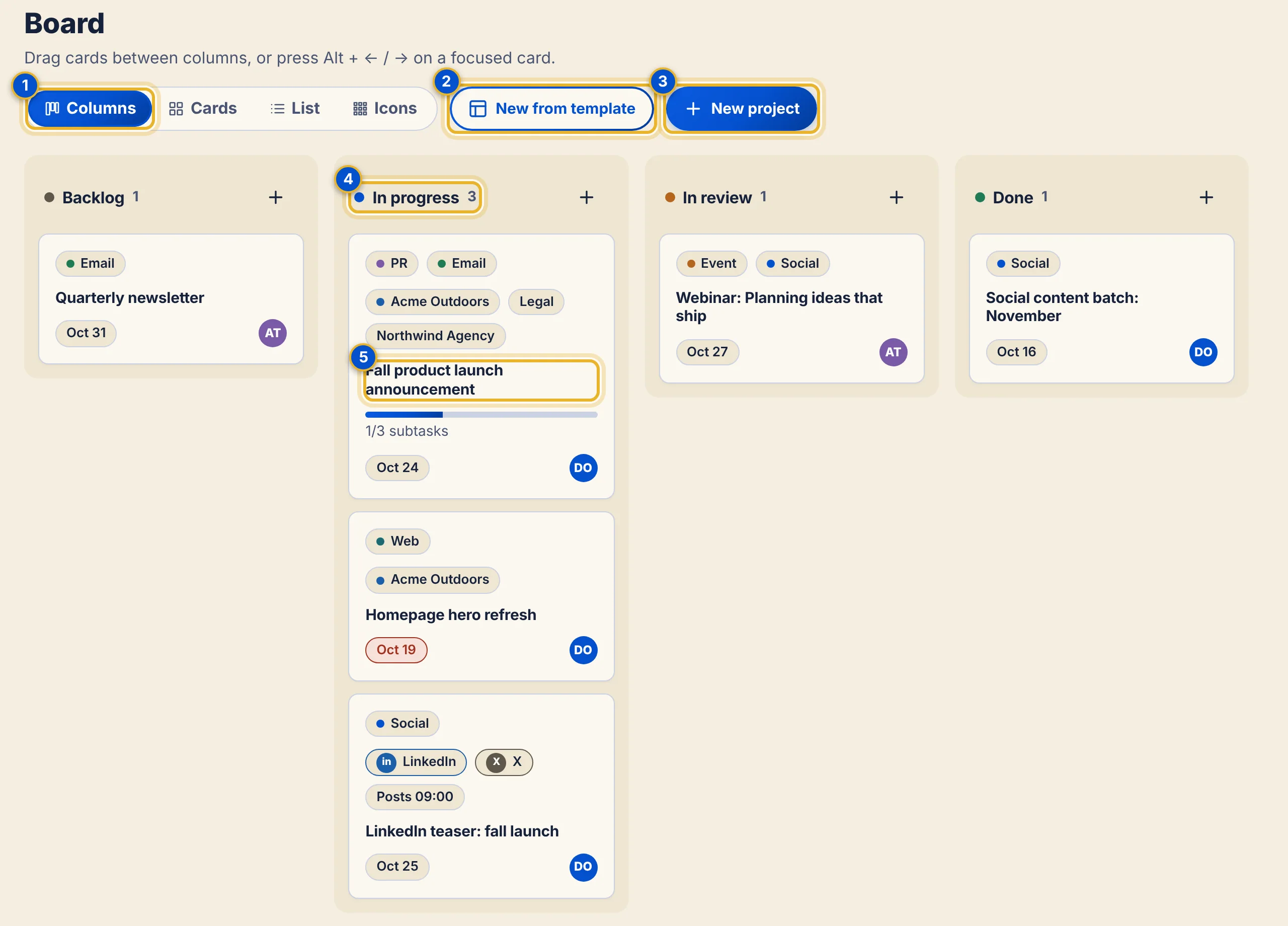This screenshot has height=926, width=1288.
Task: Click the In progress column header
Action: [415, 197]
